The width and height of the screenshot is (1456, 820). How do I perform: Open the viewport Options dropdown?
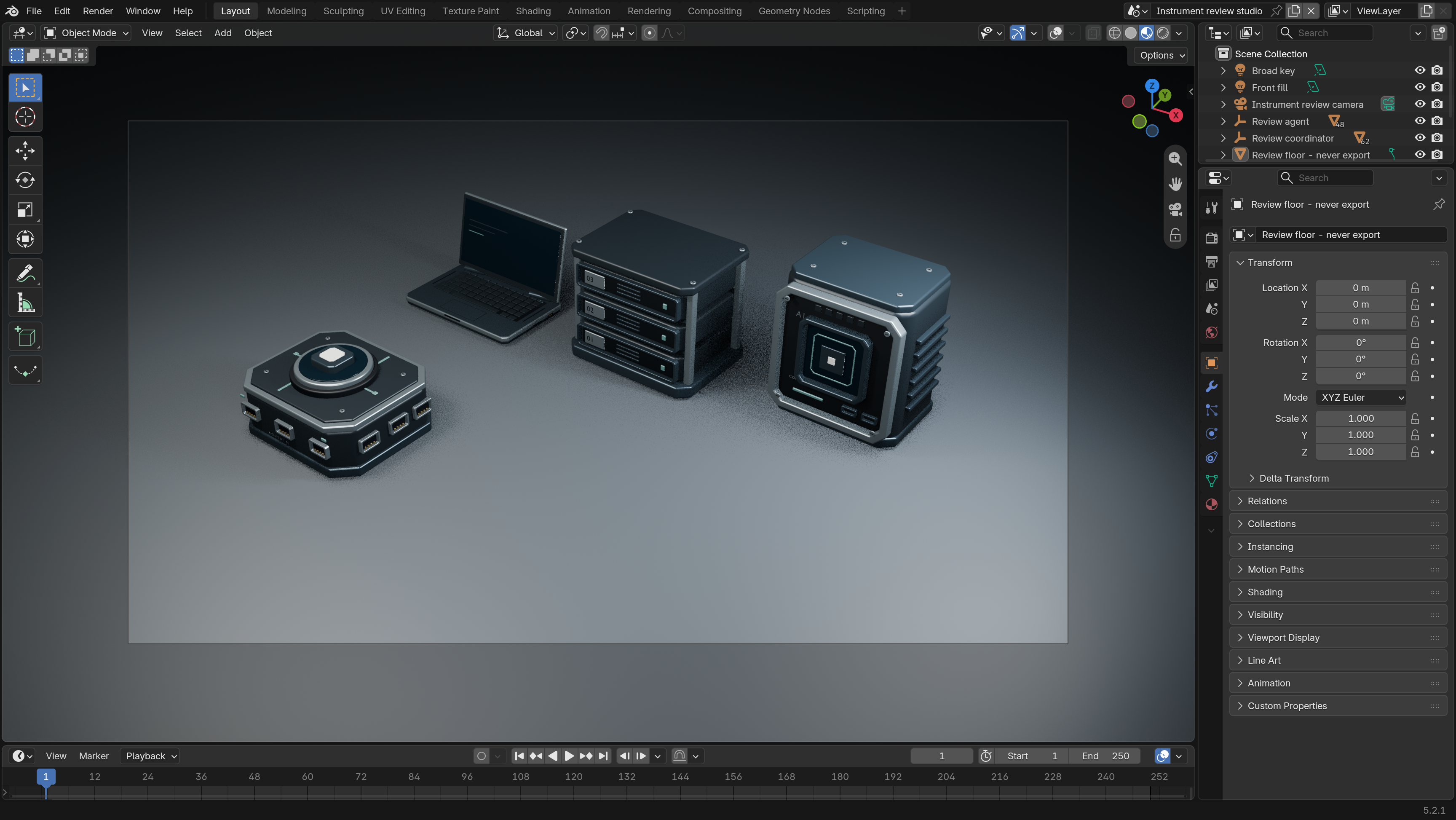1162,56
